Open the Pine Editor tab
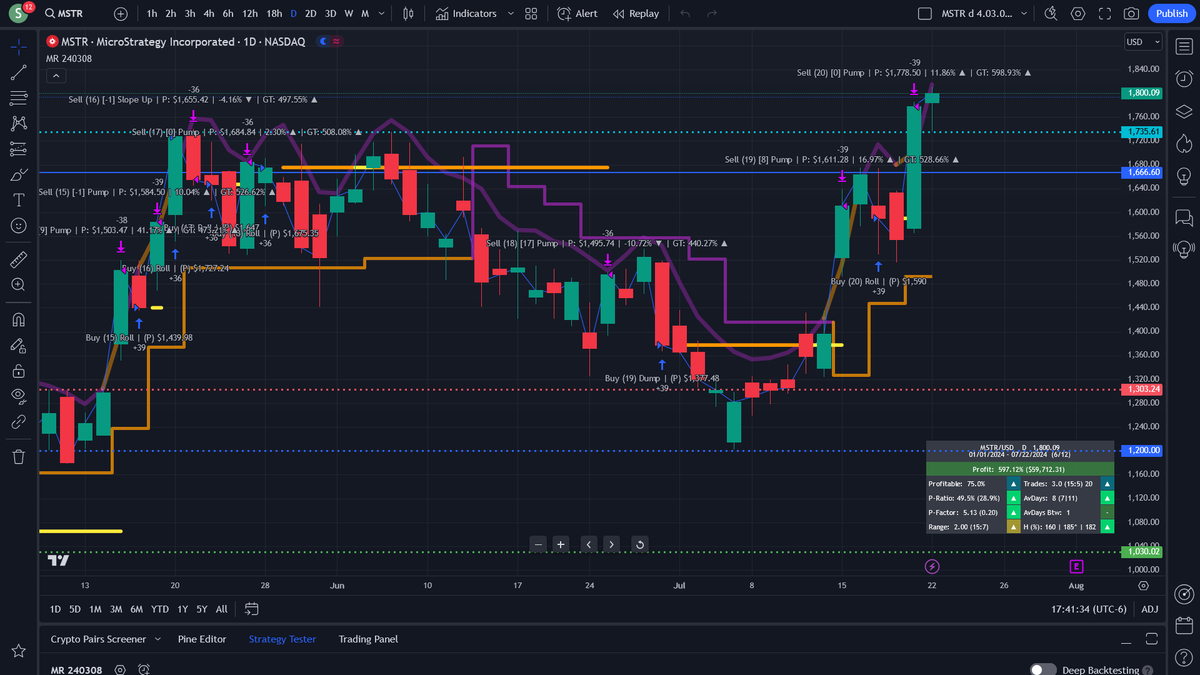 click(202, 639)
